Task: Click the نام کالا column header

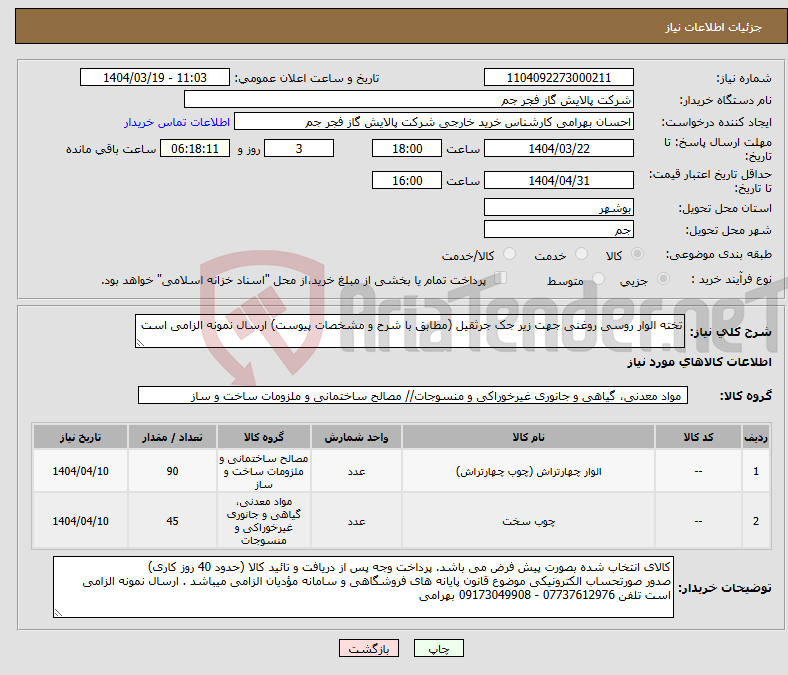Action: [x=528, y=437]
